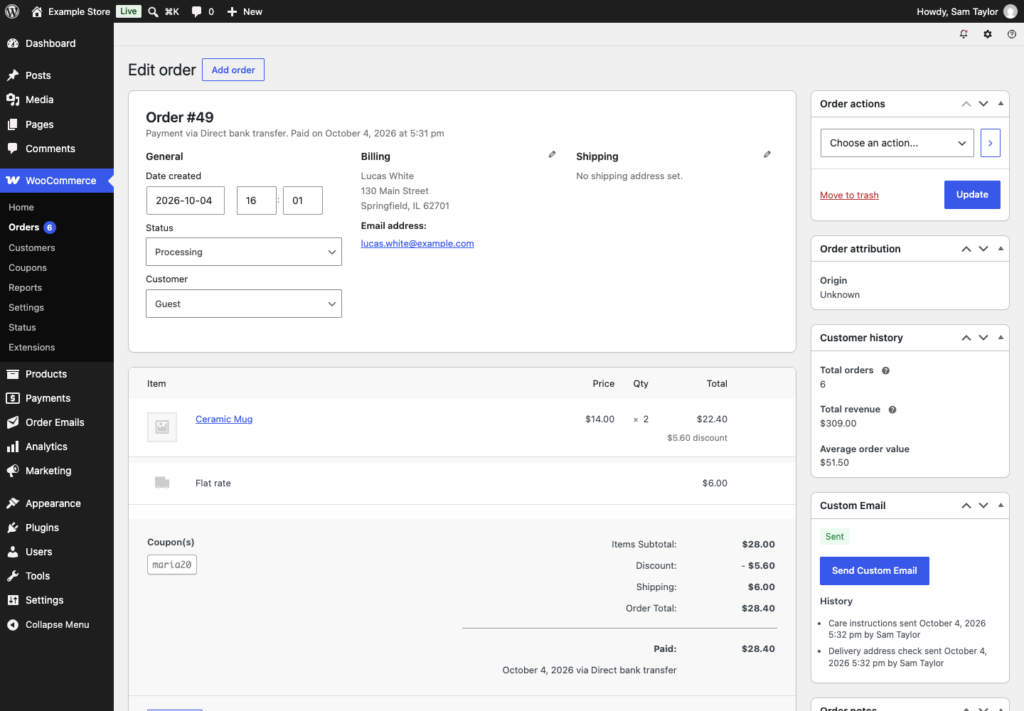Click the Ceramic Mug product thumbnail

click(162, 427)
